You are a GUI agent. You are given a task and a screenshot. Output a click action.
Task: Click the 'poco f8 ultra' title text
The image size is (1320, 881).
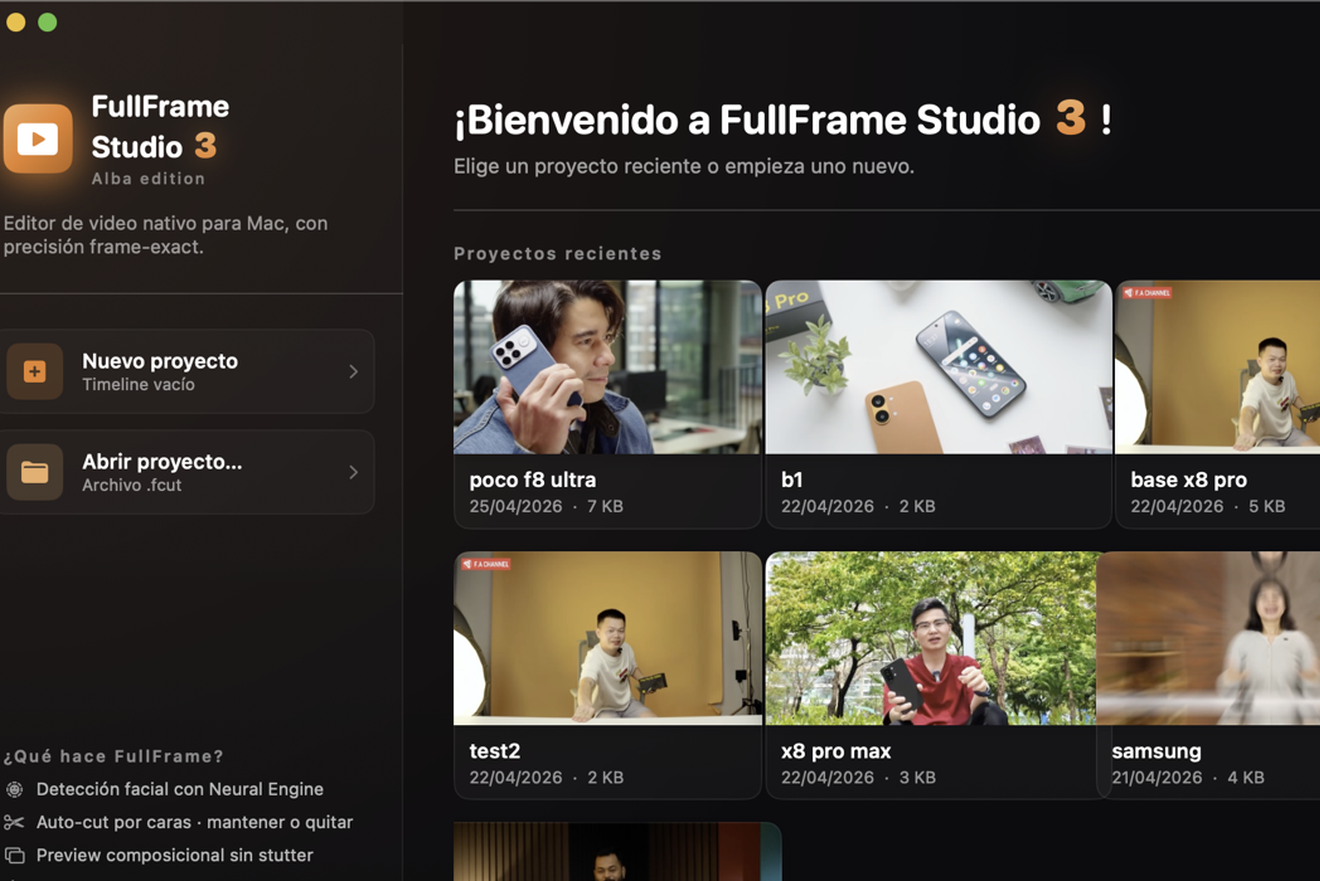tap(533, 479)
